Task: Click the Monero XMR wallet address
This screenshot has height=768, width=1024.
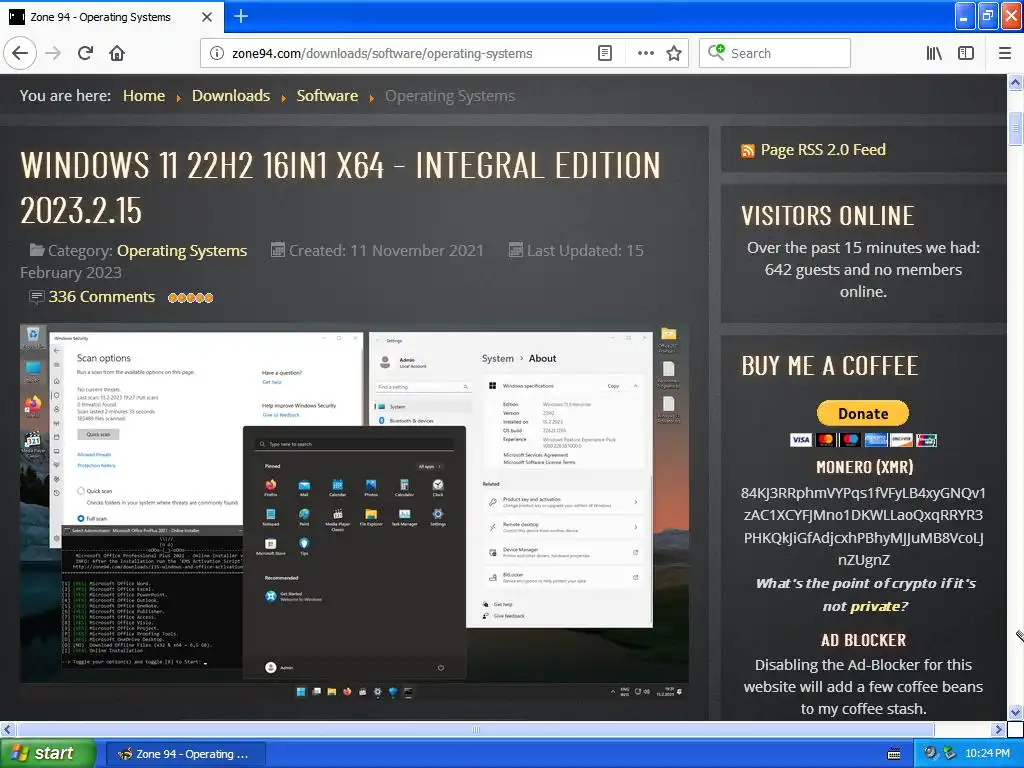Action: click(863, 526)
